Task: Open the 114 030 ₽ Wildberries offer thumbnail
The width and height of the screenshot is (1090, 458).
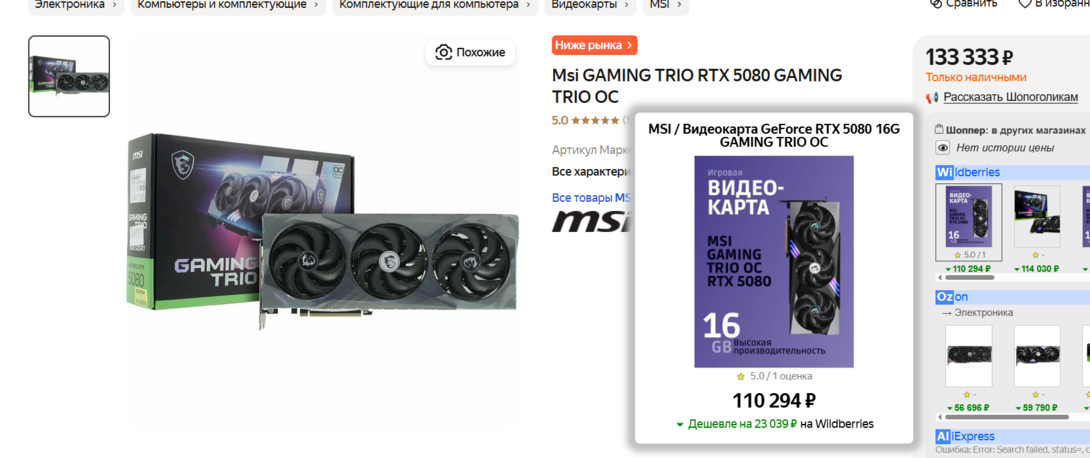Action: tap(1036, 217)
